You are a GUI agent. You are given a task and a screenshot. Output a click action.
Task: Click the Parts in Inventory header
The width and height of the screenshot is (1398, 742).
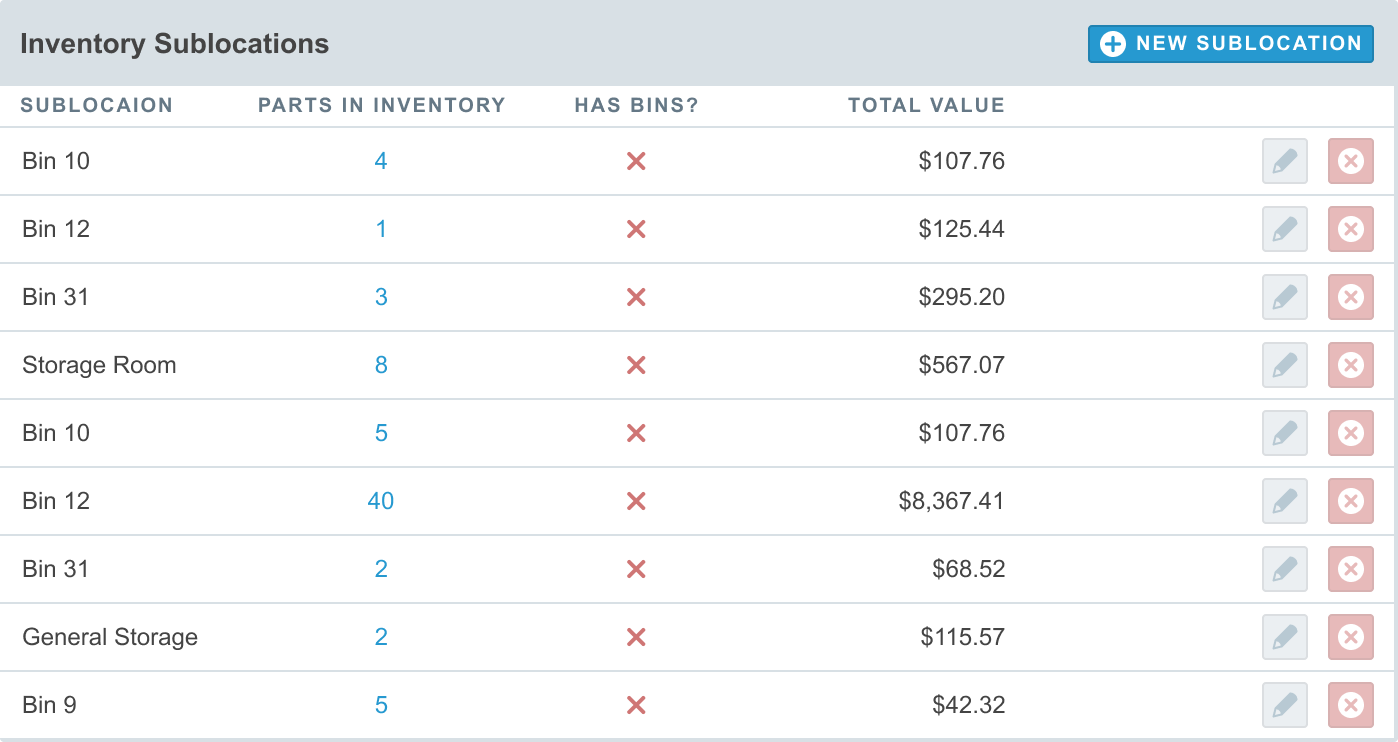click(381, 105)
